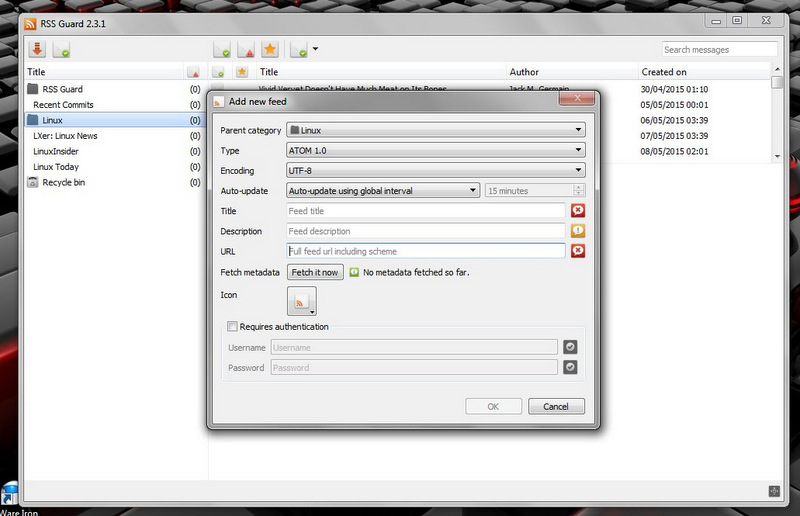Screen dimensions: 800x516
Task: Maximize the RSS Guard window
Action: coord(737,20)
